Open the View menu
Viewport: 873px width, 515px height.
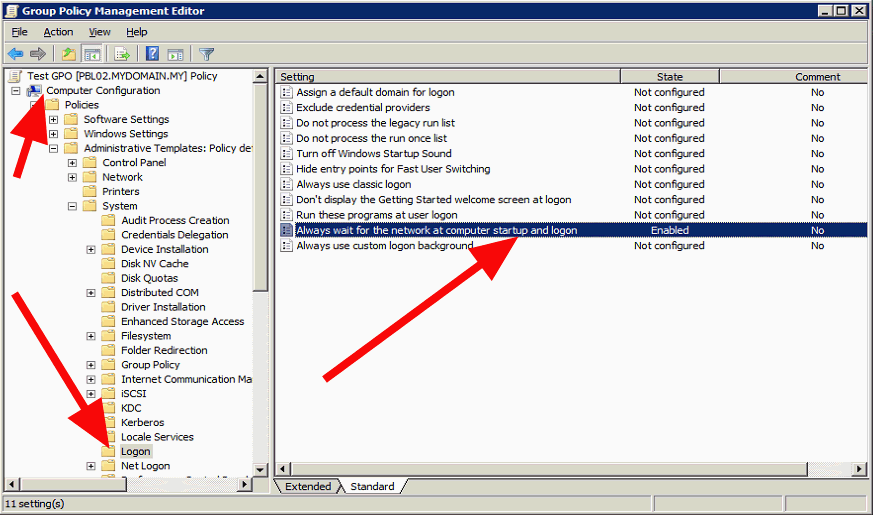(x=99, y=32)
